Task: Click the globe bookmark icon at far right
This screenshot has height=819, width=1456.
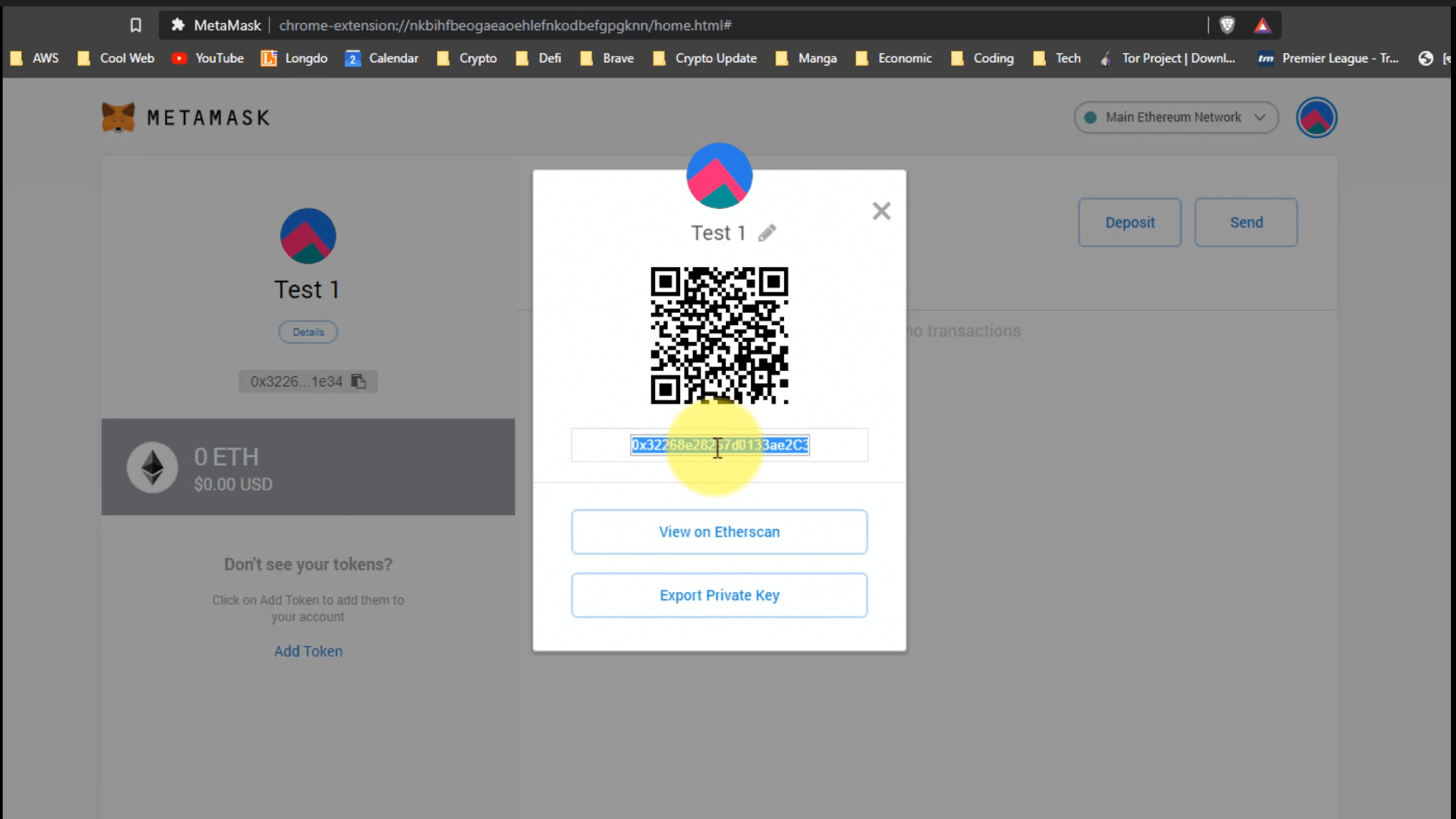Action: [1425, 59]
